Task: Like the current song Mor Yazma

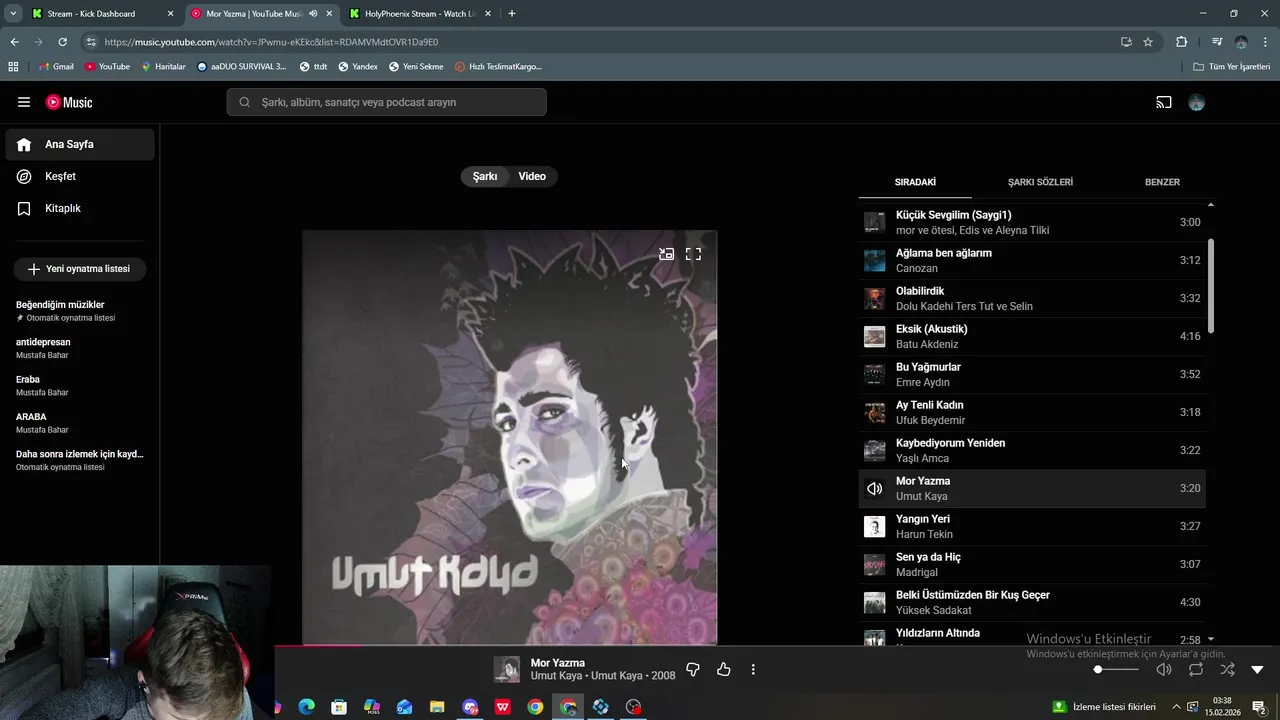Action: coord(724,669)
